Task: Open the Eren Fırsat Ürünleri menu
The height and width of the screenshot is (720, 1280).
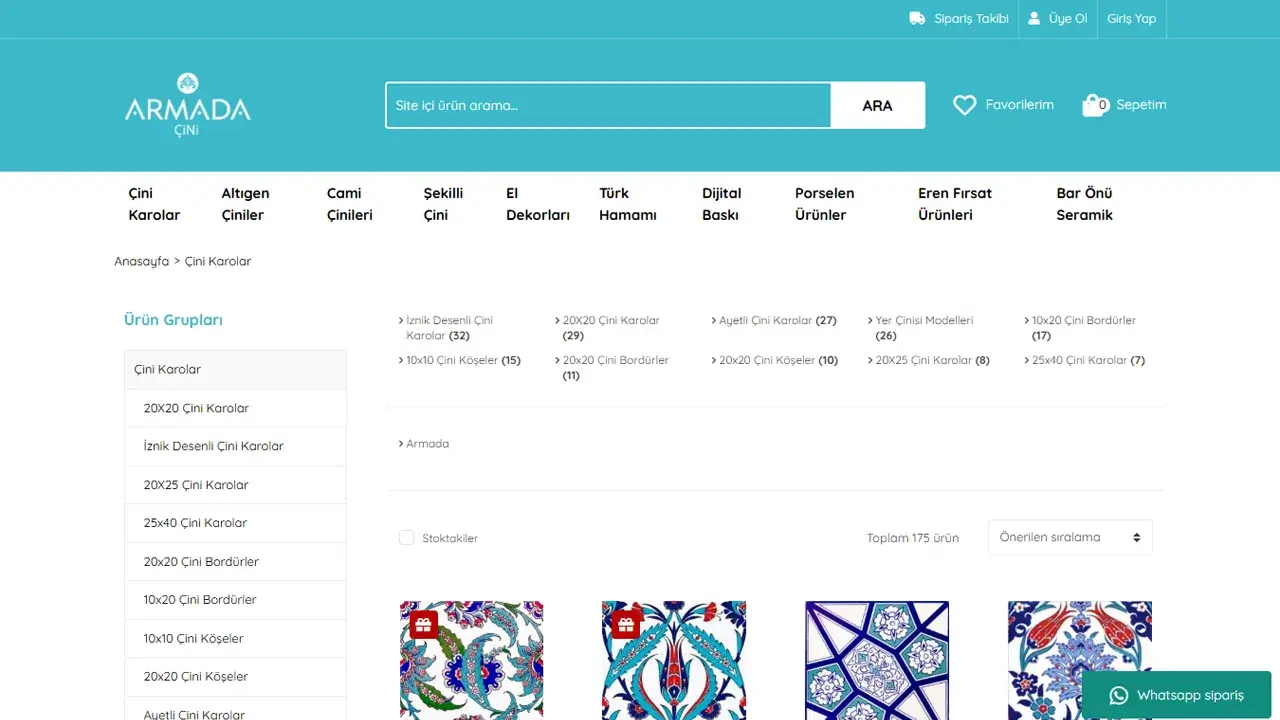Action: tap(955, 204)
